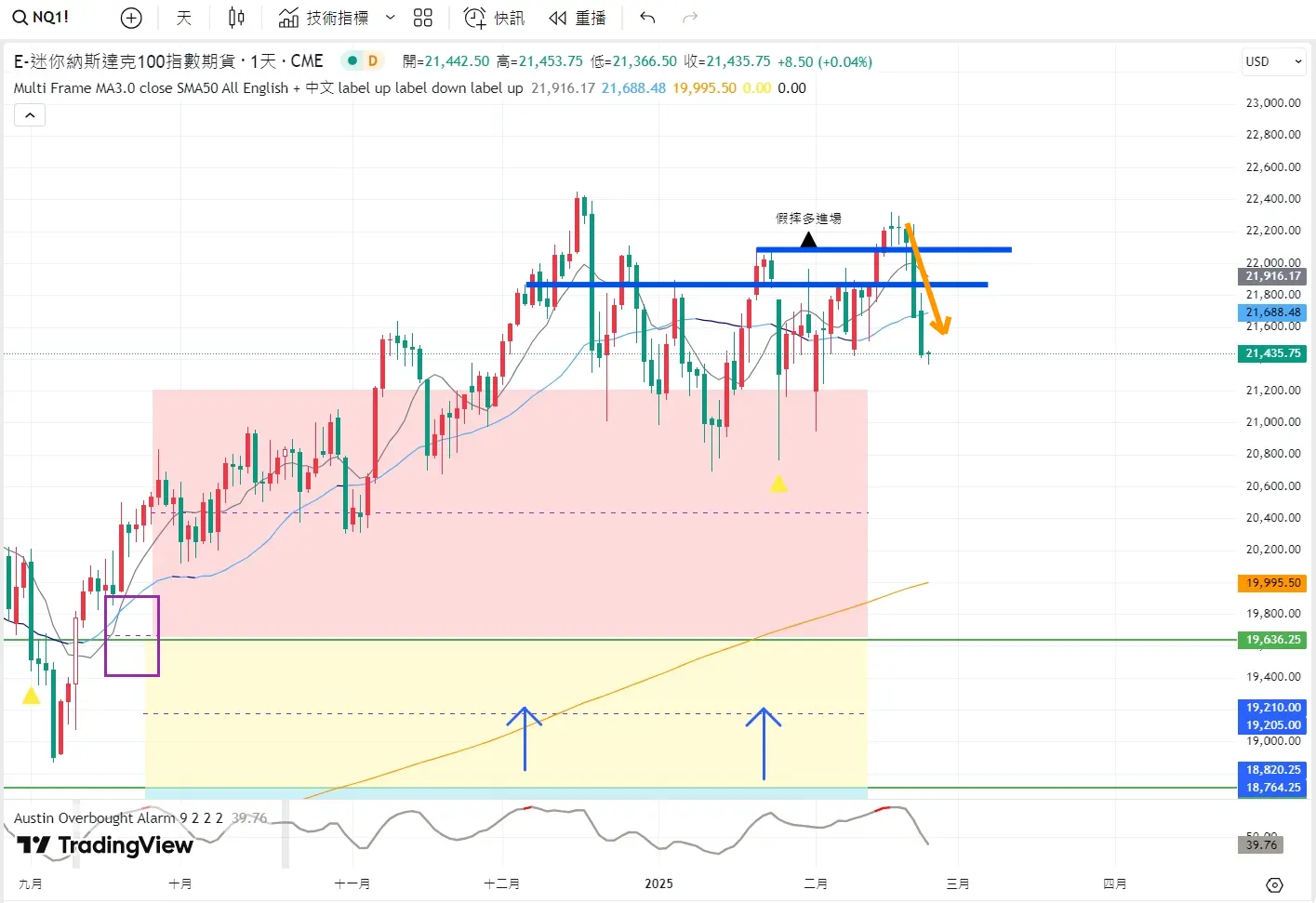This screenshot has height=903, width=1316.
Task: Click the green 21,435.75 current price label
Action: click(1272, 353)
